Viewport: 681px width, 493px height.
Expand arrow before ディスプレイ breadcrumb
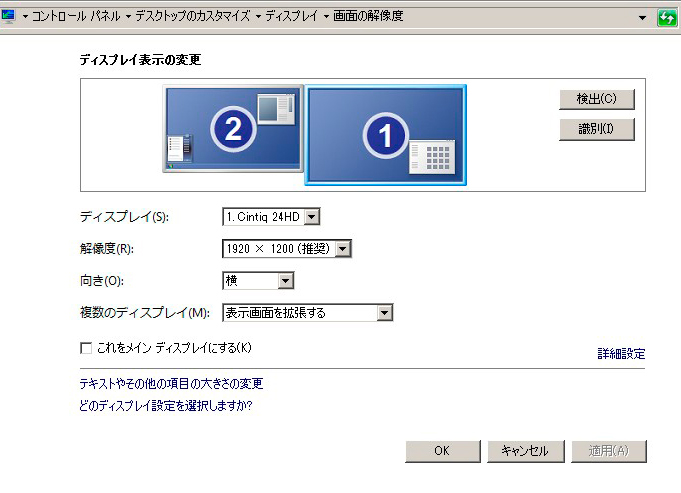[x=258, y=17]
